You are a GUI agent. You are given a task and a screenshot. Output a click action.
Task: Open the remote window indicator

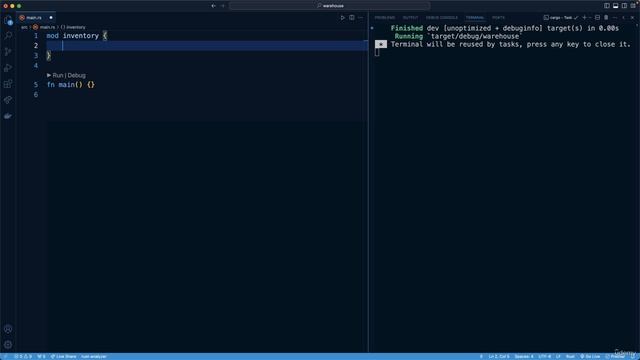(5, 356)
